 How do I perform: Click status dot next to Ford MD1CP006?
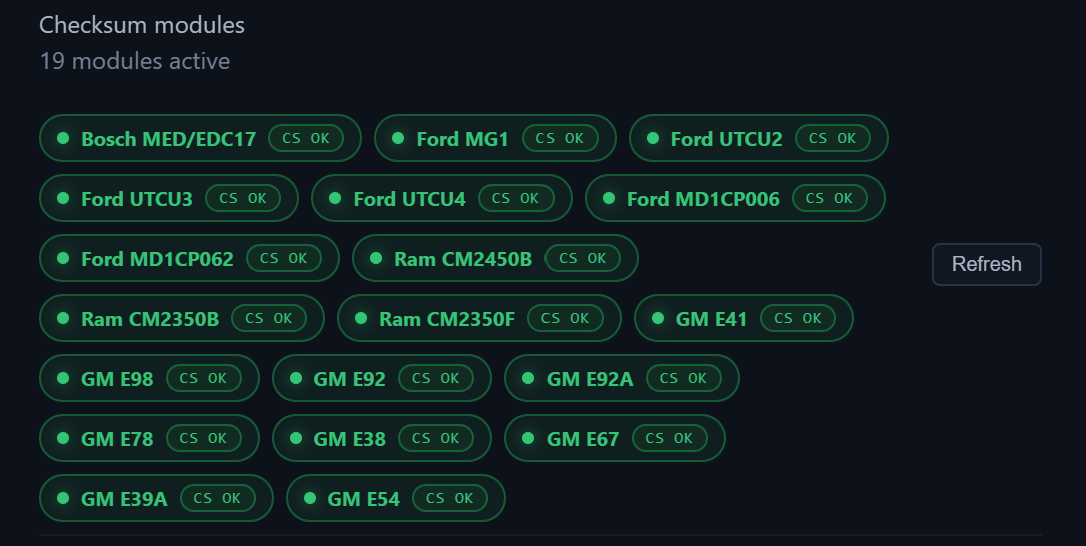coord(609,198)
